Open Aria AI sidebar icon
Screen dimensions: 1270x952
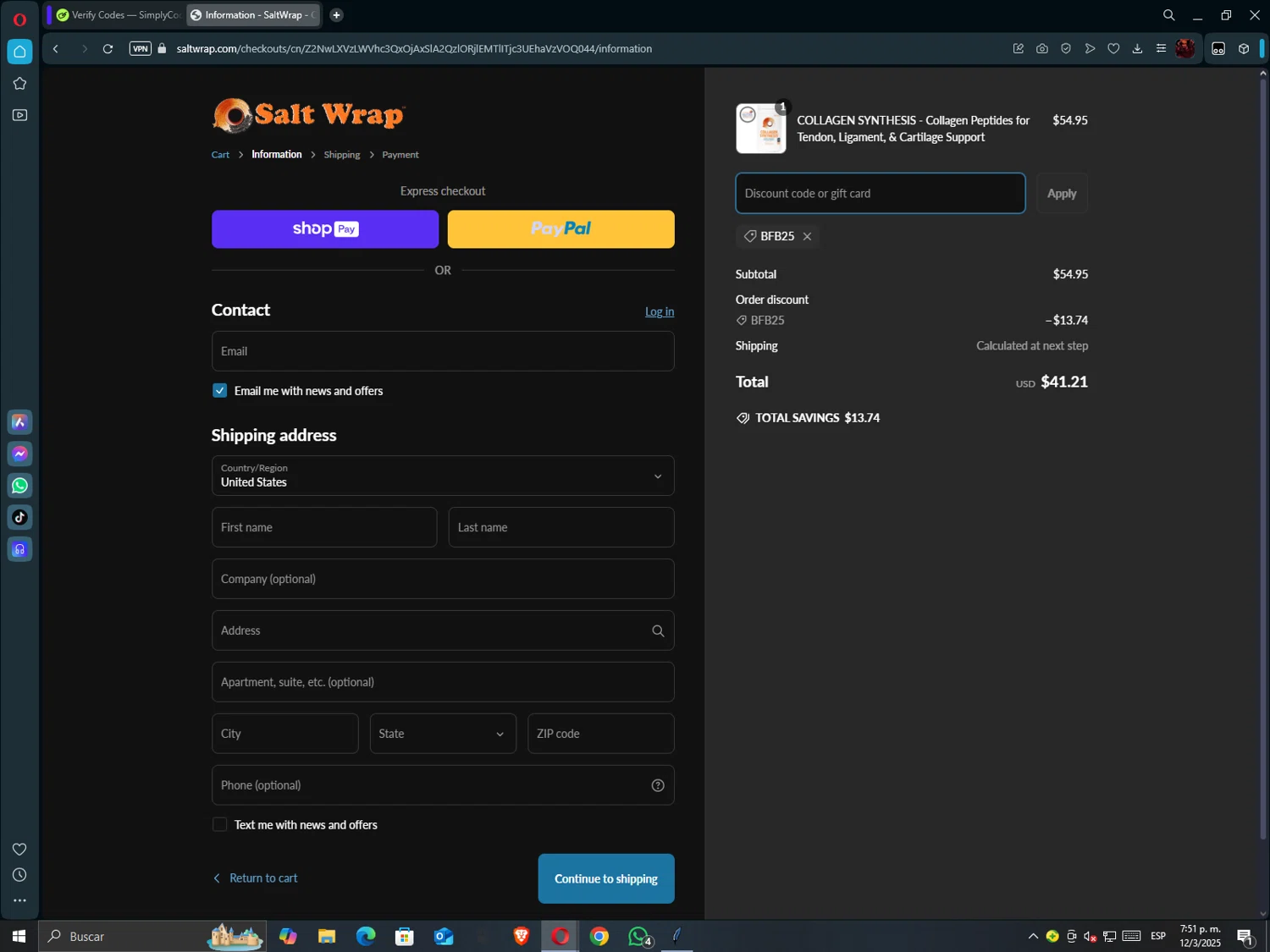click(x=19, y=422)
